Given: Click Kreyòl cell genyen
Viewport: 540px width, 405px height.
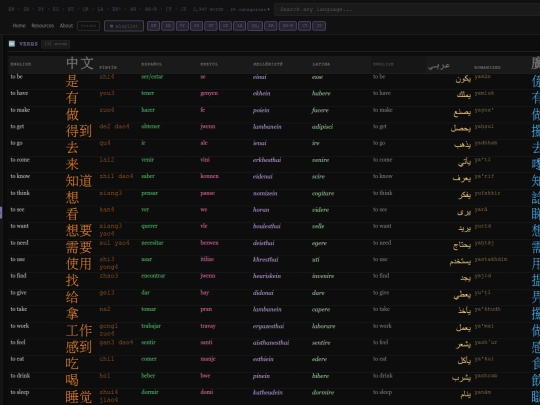Looking at the screenshot, I should pos(209,93).
